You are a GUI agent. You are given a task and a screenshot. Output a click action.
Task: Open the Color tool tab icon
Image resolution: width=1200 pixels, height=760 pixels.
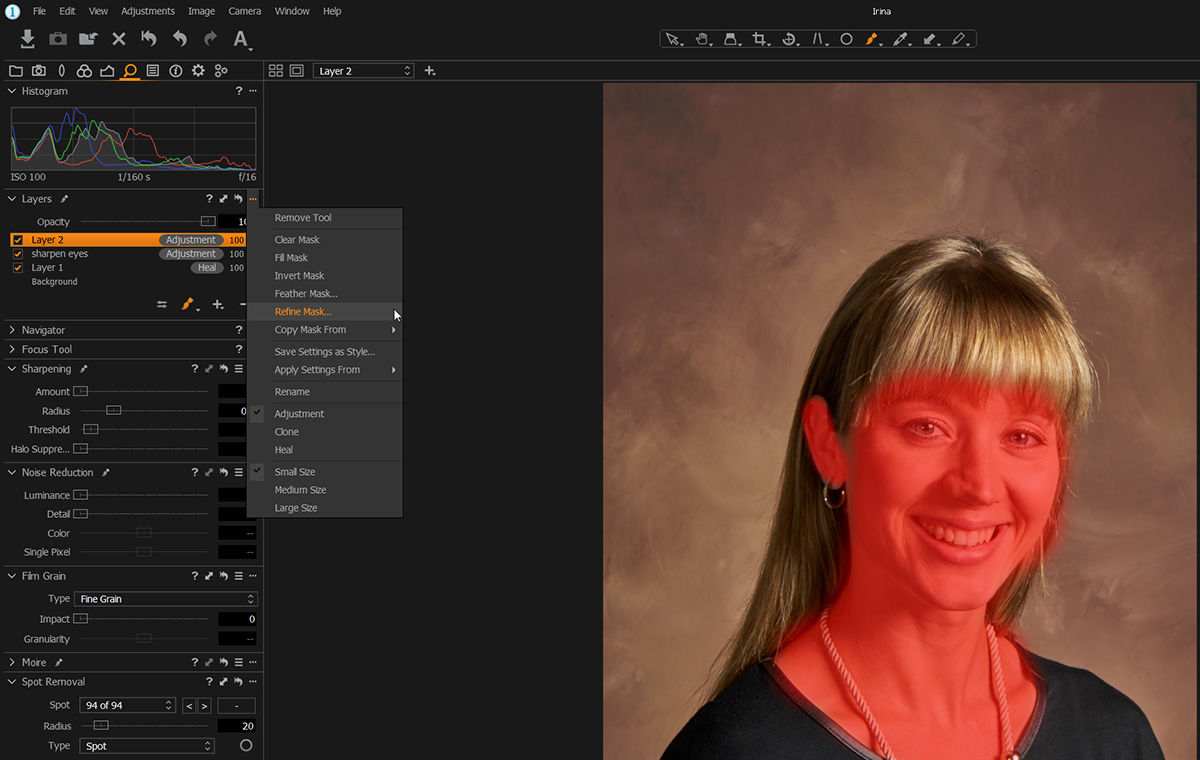[x=84, y=71]
